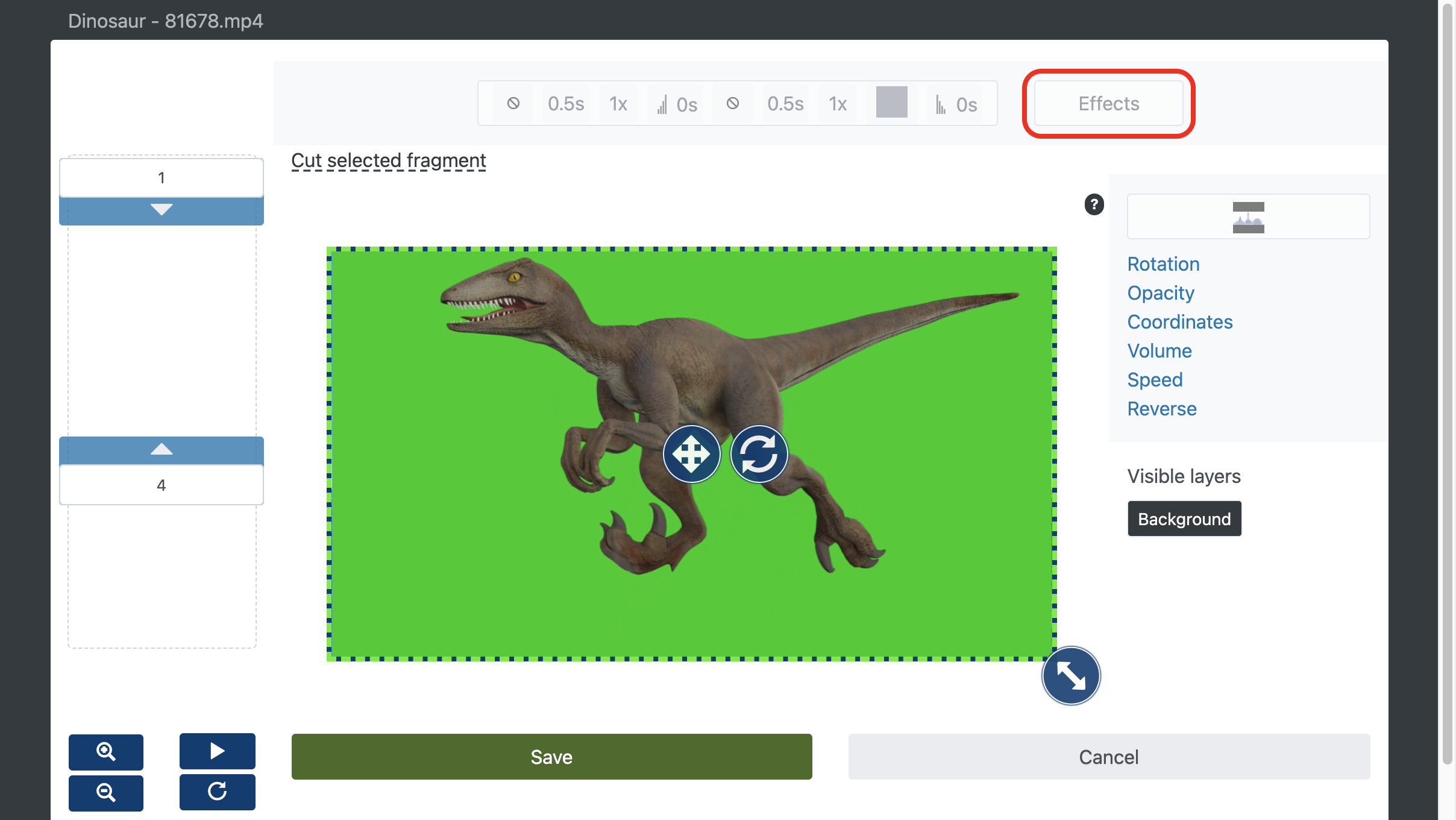Click the gray color swatch in the toolbar

[x=891, y=102]
